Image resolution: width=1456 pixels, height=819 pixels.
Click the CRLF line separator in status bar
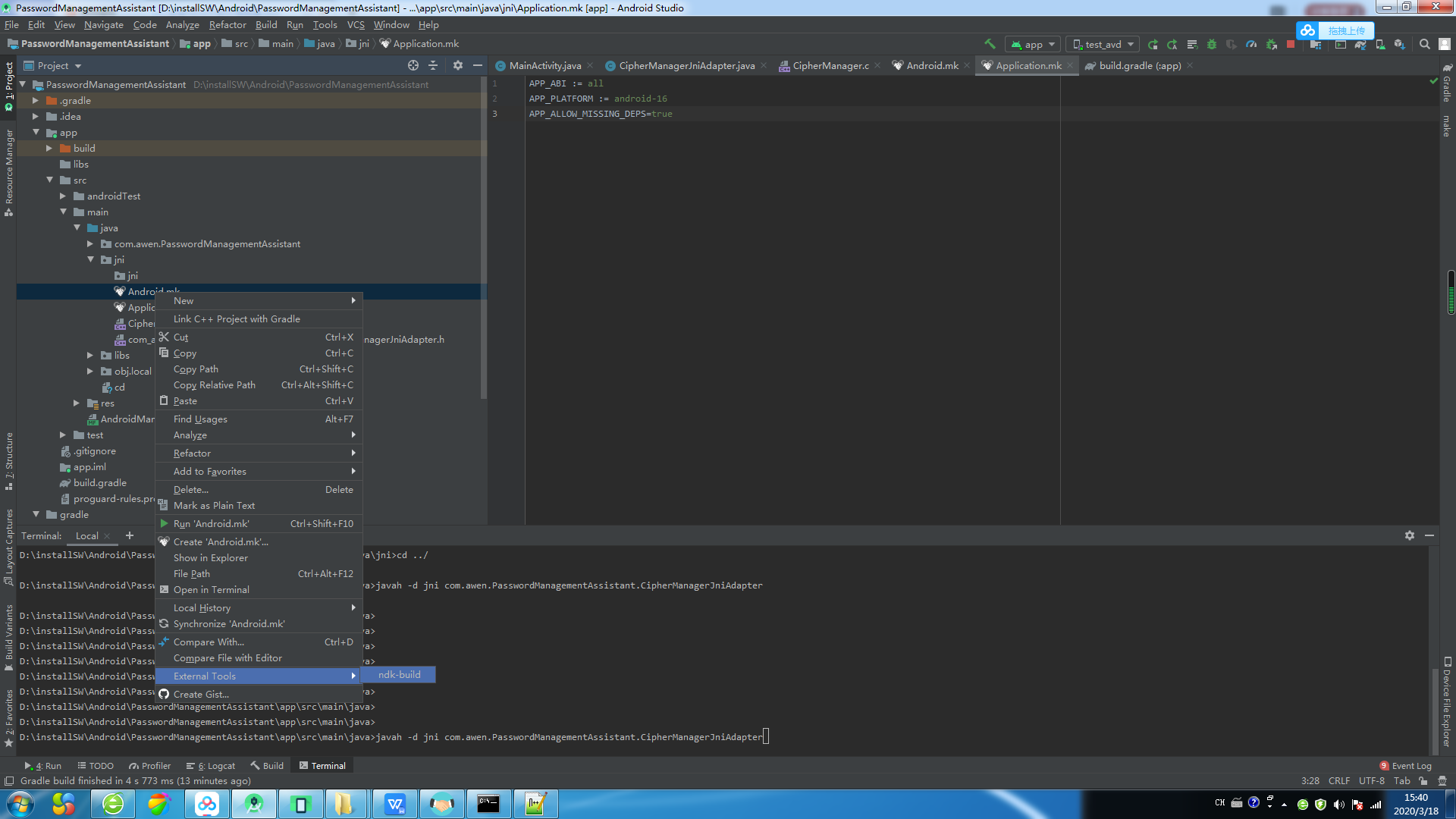coord(1338,780)
